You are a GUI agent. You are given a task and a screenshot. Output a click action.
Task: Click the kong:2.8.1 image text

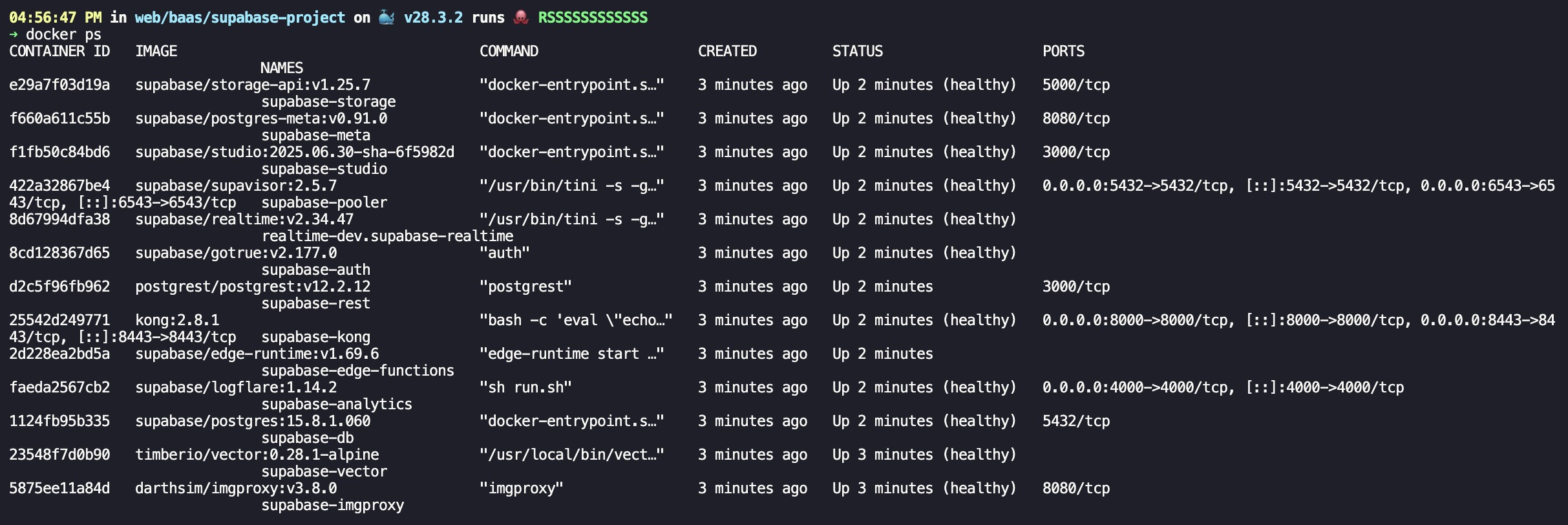177,320
